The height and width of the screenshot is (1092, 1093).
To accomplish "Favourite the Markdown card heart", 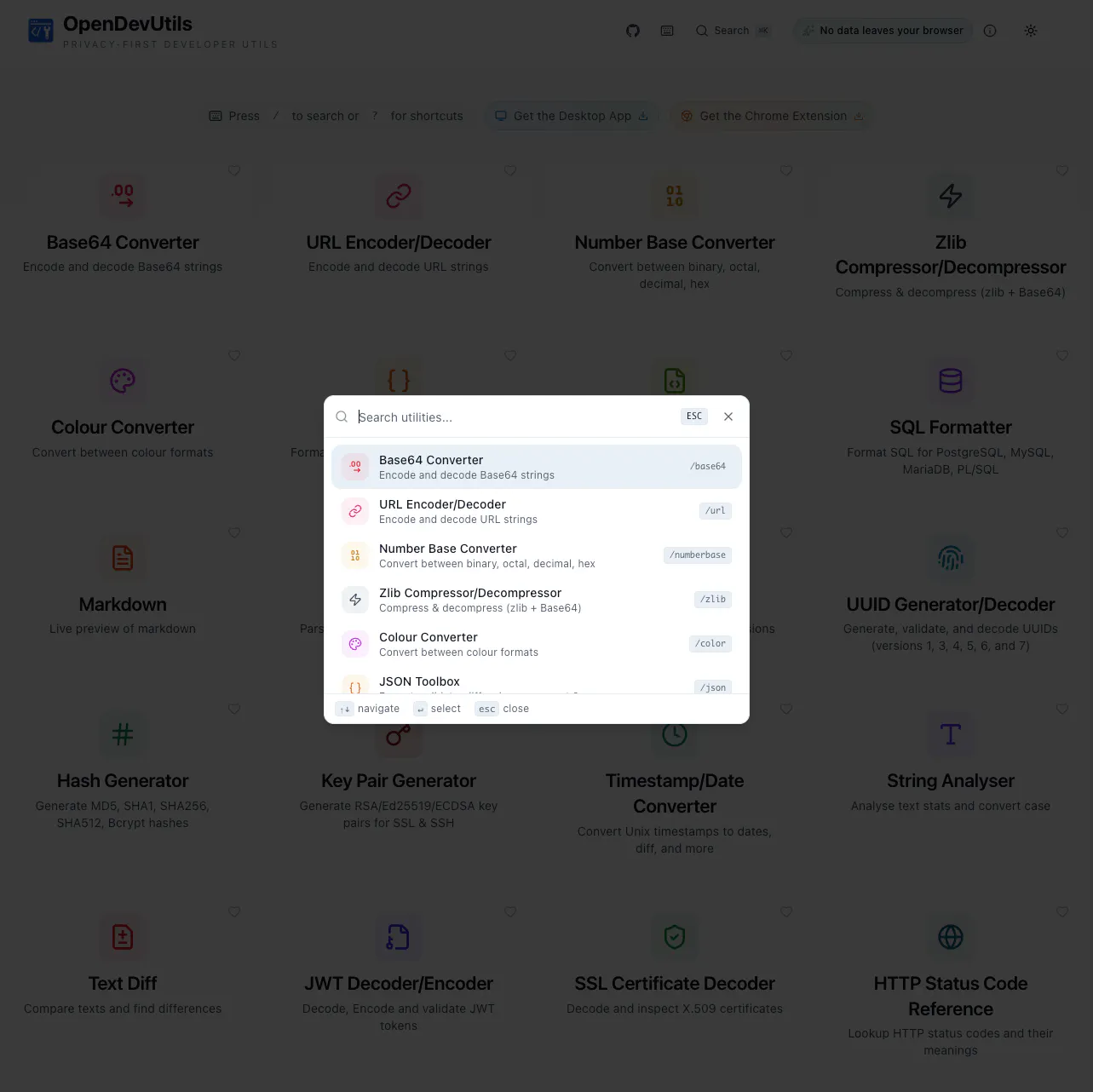I will [234, 532].
